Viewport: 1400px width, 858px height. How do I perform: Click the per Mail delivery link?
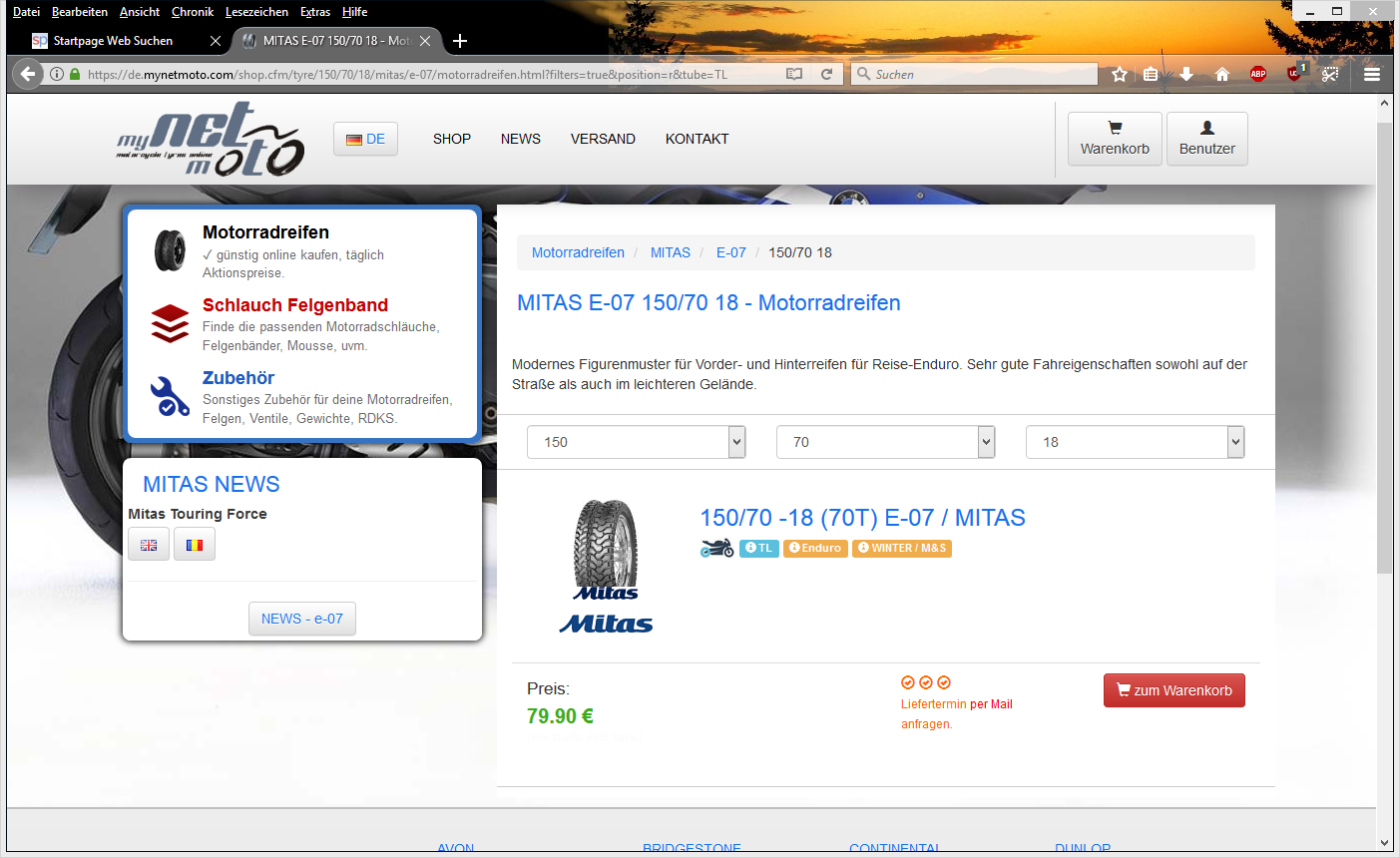(x=991, y=704)
